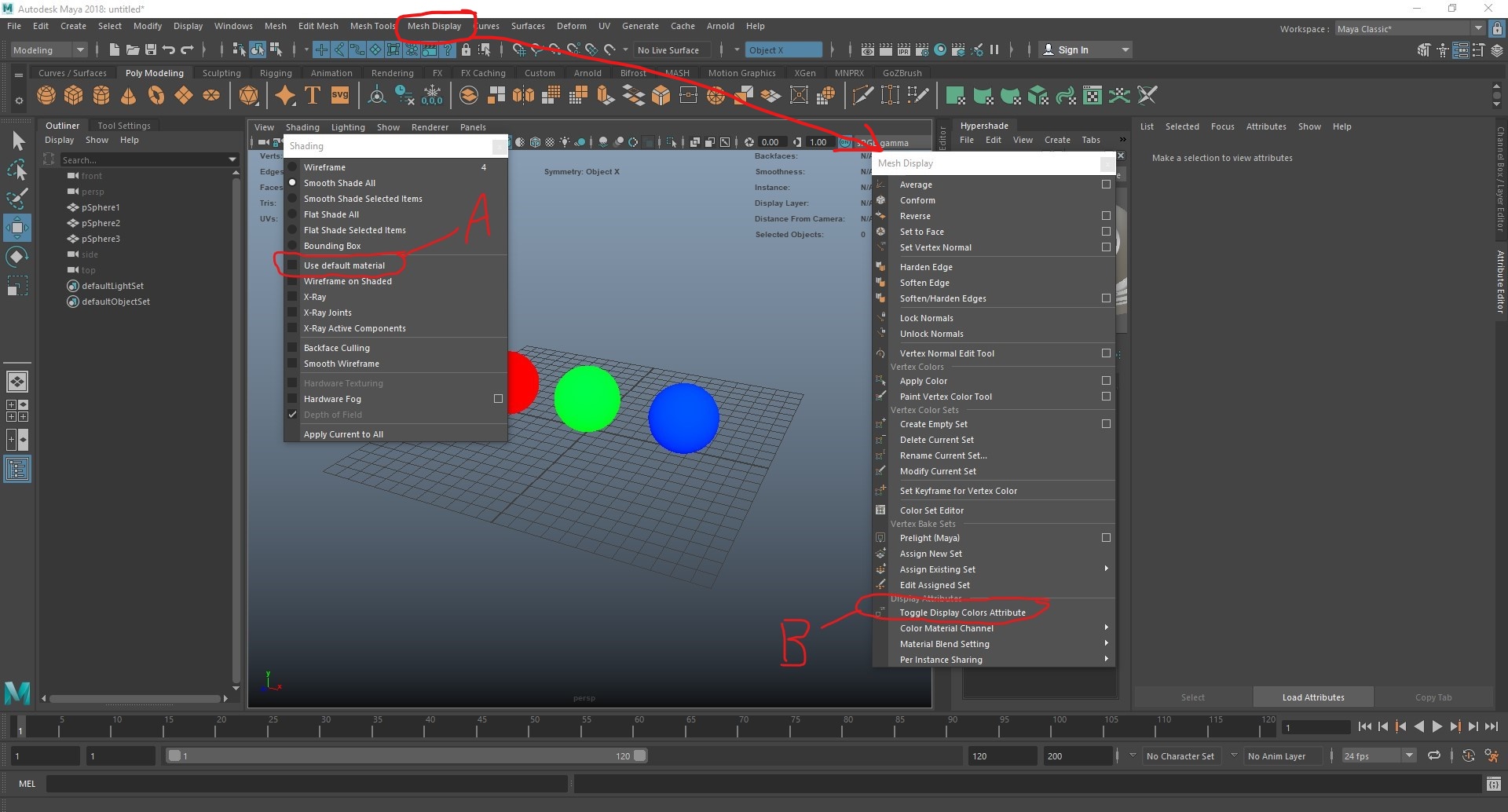1508x812 pixels.
Task: Open the Mesh Display menu
Action: click(434, 26)
